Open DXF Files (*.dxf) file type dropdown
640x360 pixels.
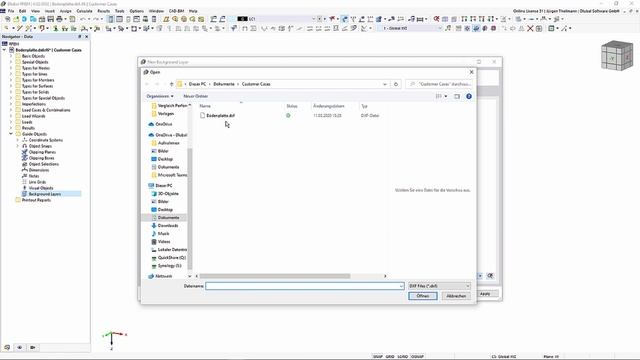[440, 286]
